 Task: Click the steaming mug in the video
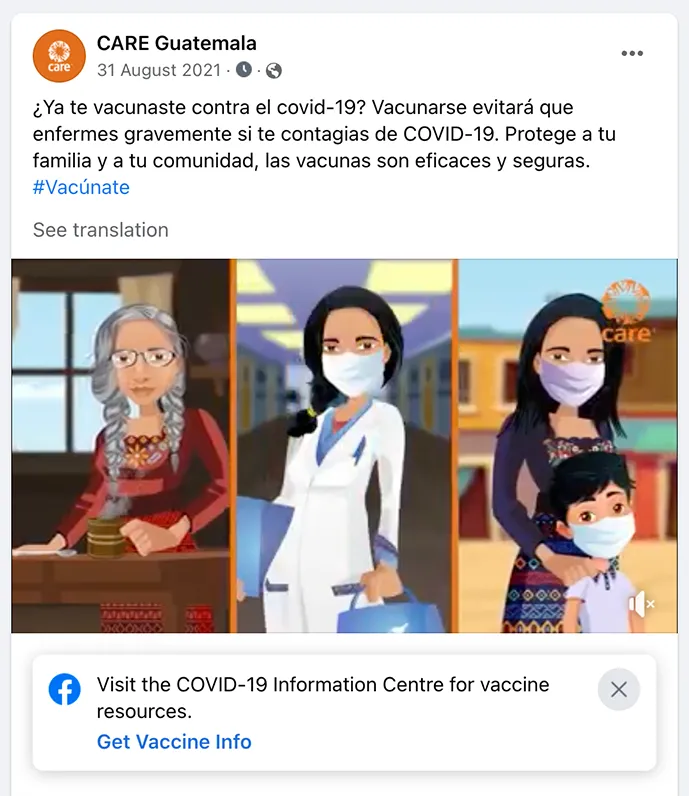click(106, 536)
